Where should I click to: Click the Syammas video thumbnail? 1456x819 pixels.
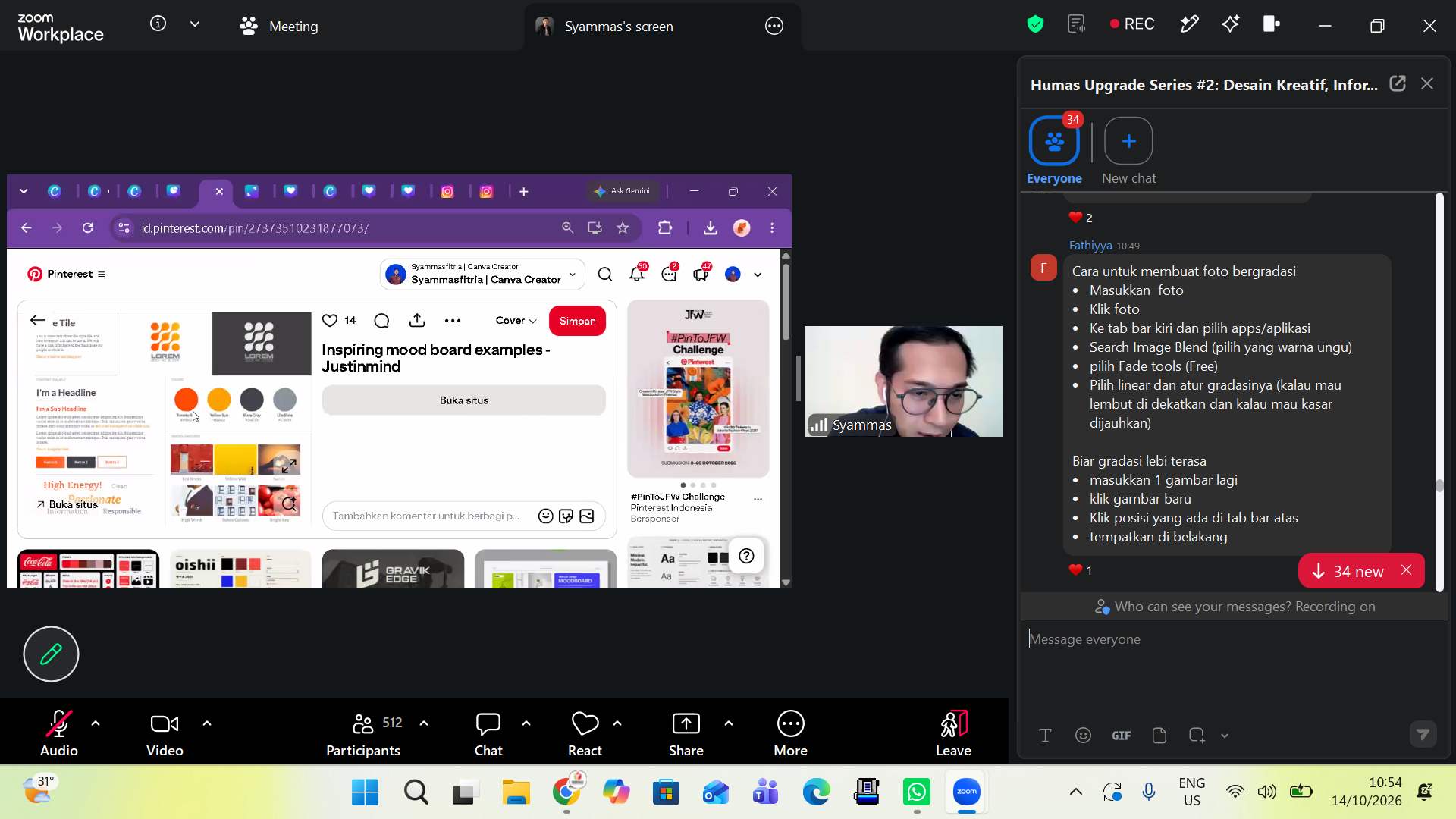[x=903, y=381]
